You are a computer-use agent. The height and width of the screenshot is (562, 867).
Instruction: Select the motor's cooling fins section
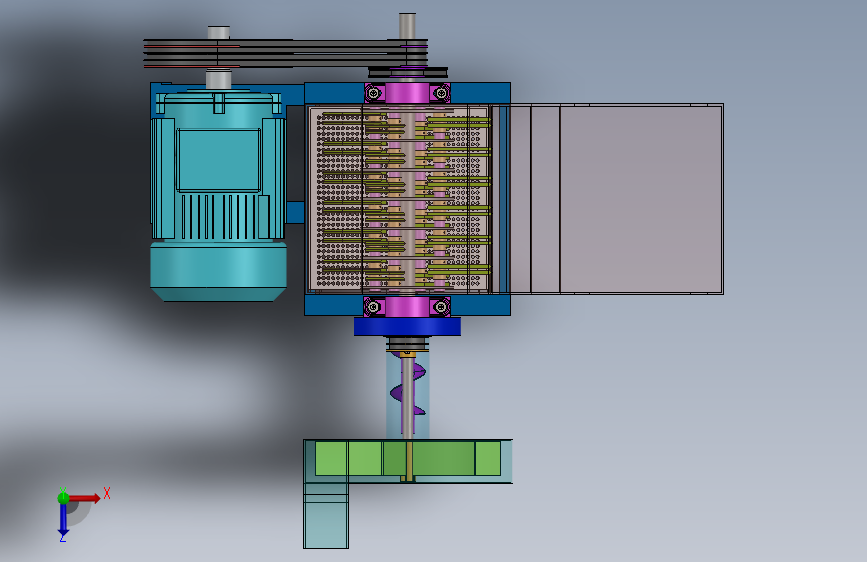click(220, 216)
